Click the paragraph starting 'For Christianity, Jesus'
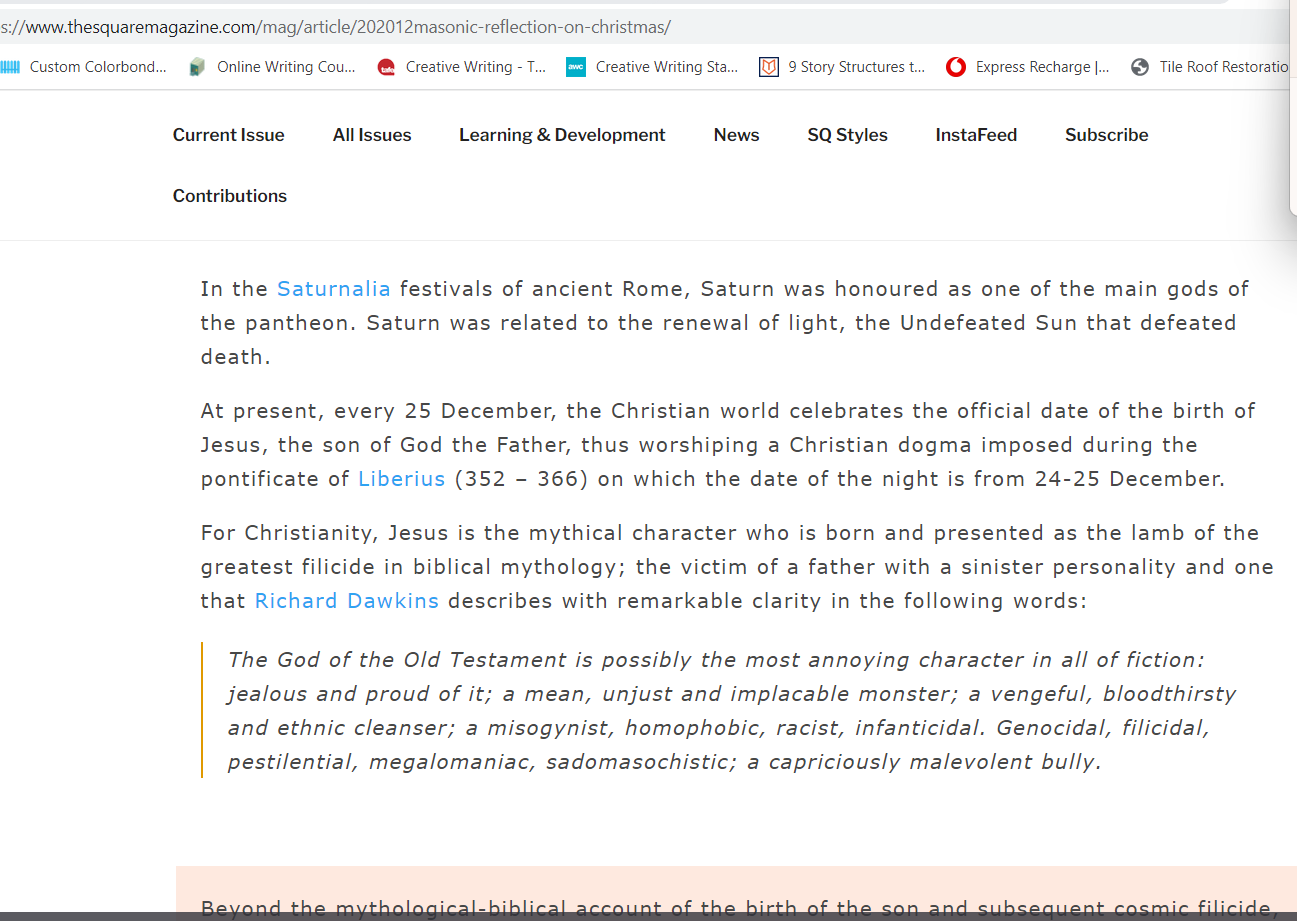1297x921 pixels. point(737,567)
